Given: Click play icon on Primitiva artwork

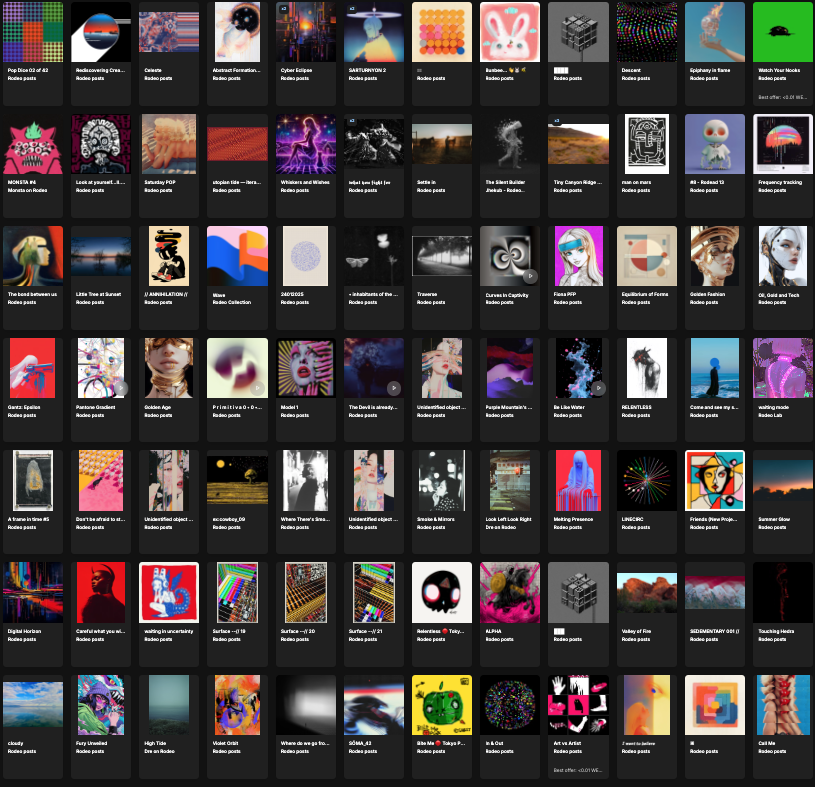Looking at the screenshot, I should (257, 388).
